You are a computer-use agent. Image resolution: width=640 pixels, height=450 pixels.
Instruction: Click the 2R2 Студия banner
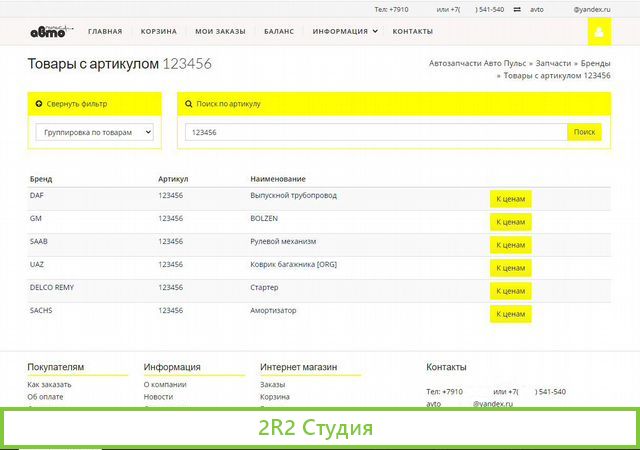pyautogui.click(x=318, y=428)
